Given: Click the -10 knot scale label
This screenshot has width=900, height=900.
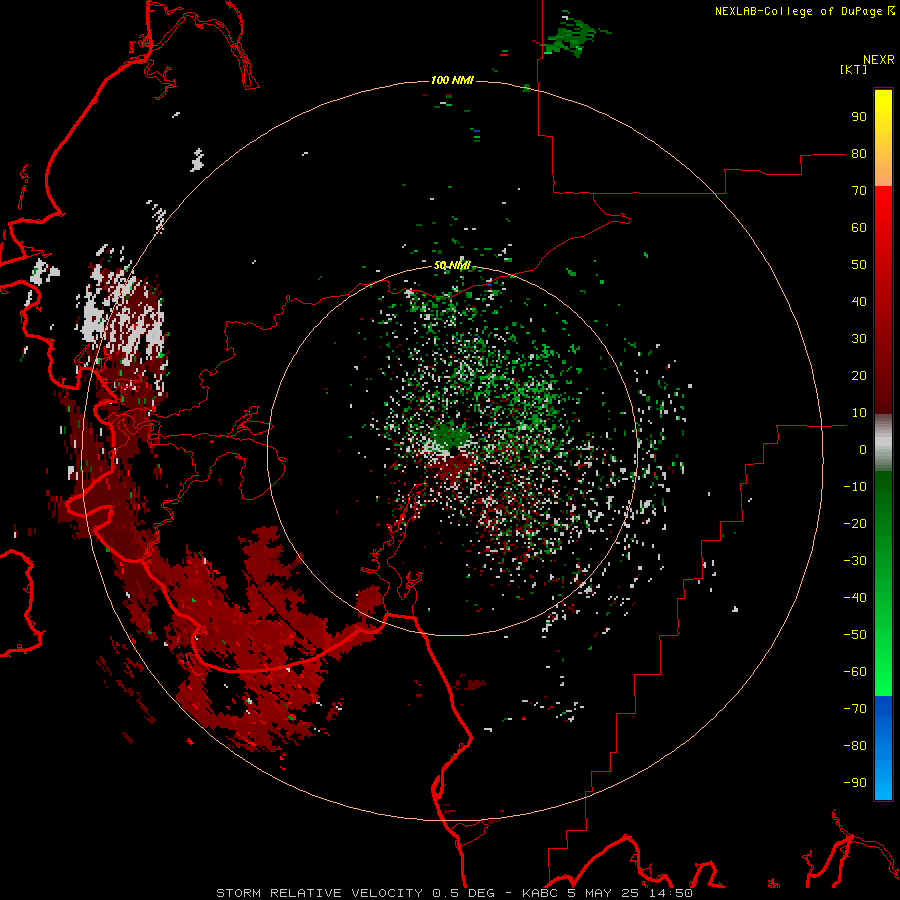Looking at the screenshot, I should 855,487.
